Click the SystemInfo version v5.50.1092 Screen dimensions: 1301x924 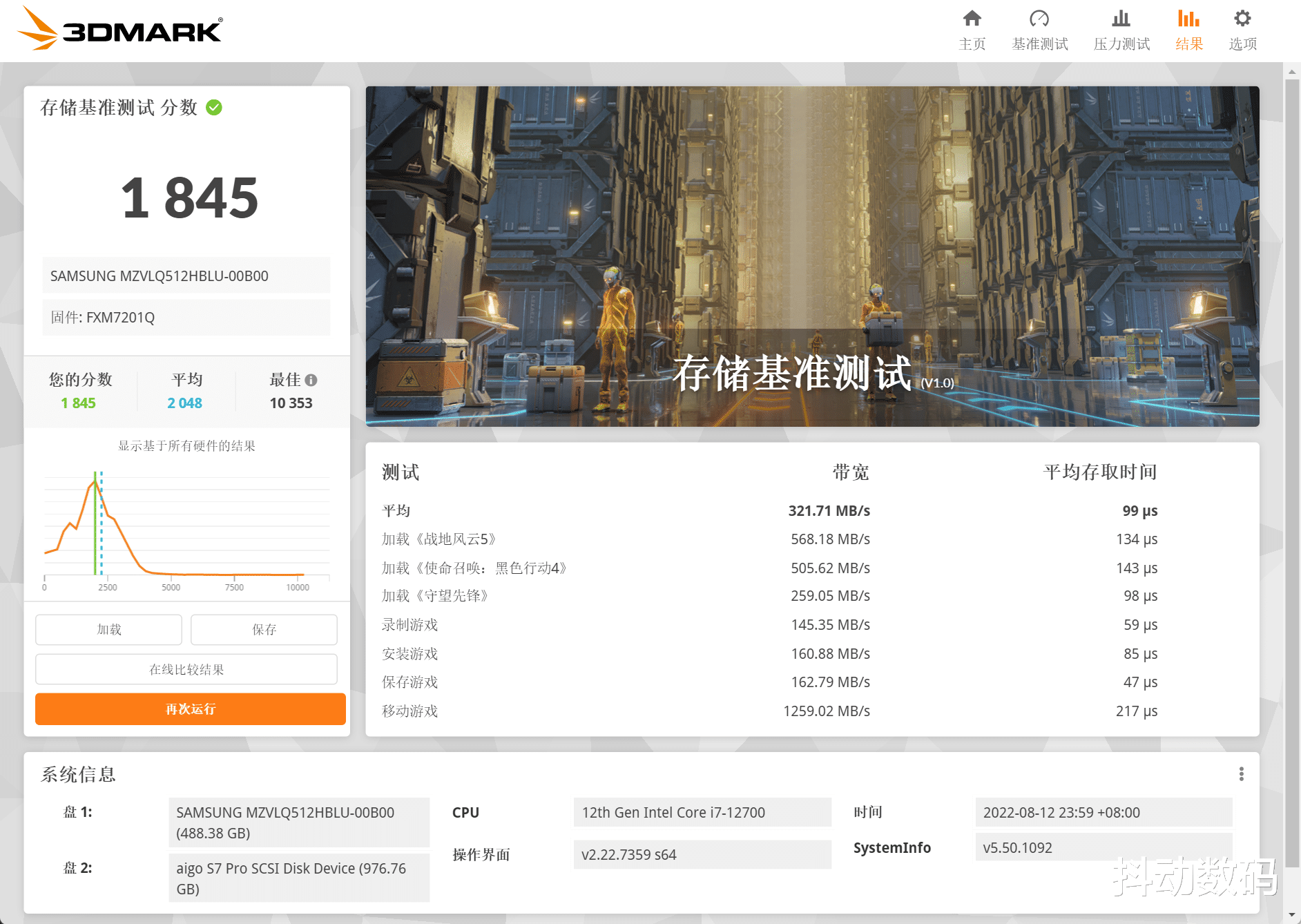pyautogui.click(x=1104, y=847)
